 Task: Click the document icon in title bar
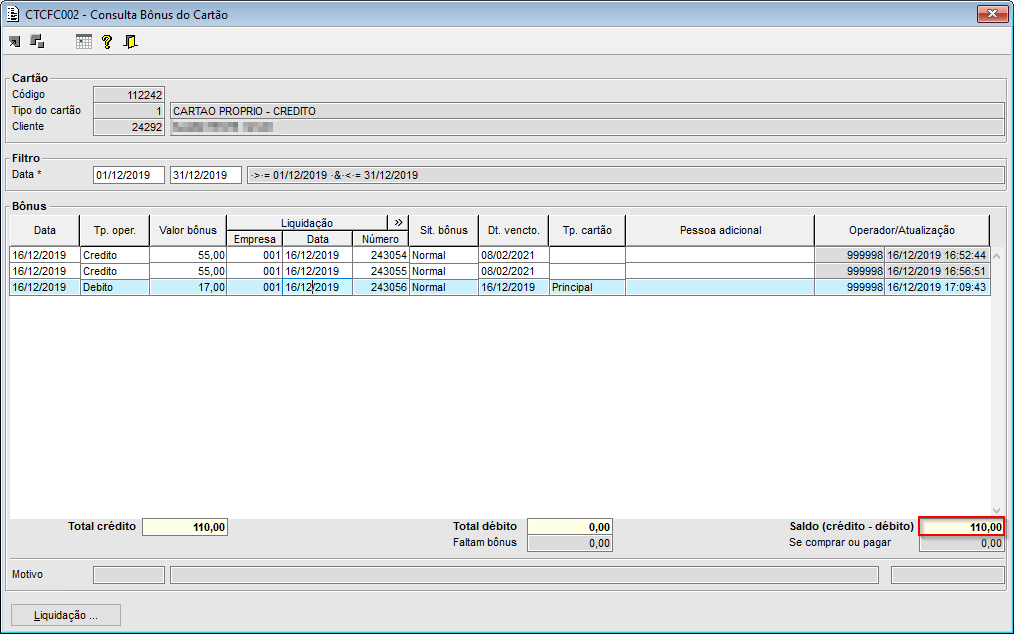[13, 14]
